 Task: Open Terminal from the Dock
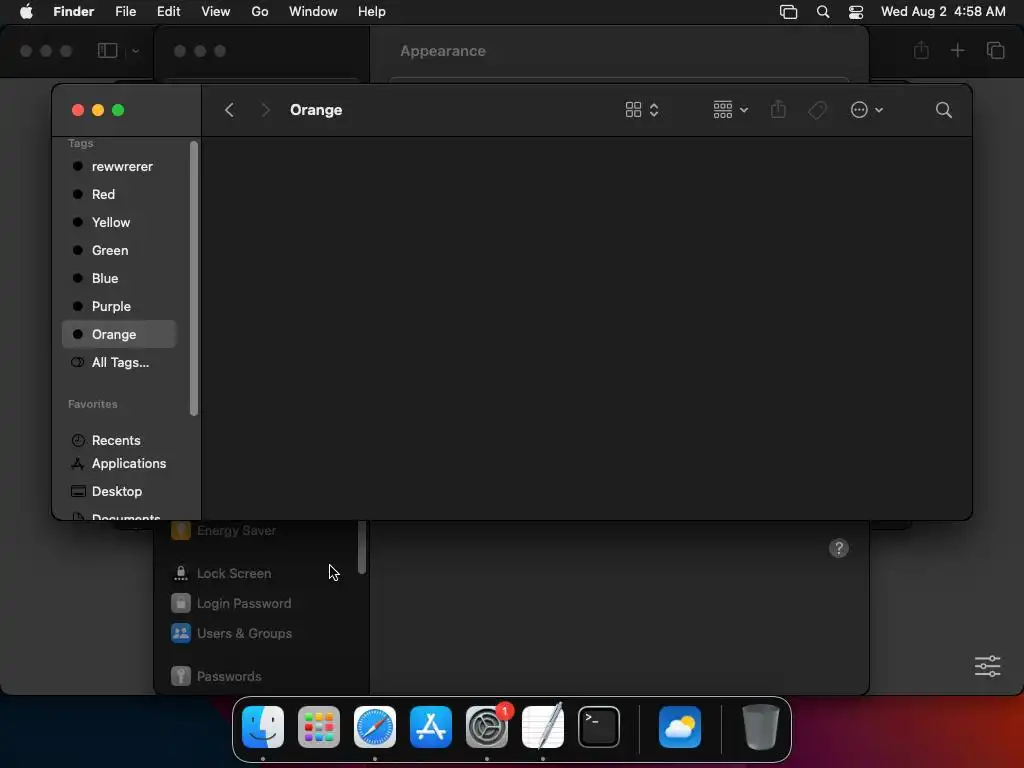coord(599,727)
